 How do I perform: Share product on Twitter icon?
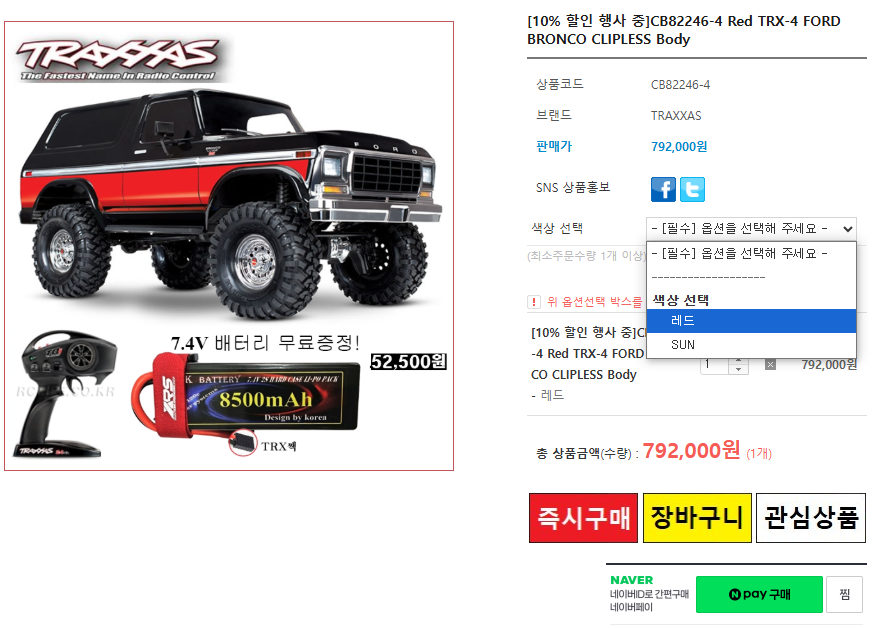(692, 189)
